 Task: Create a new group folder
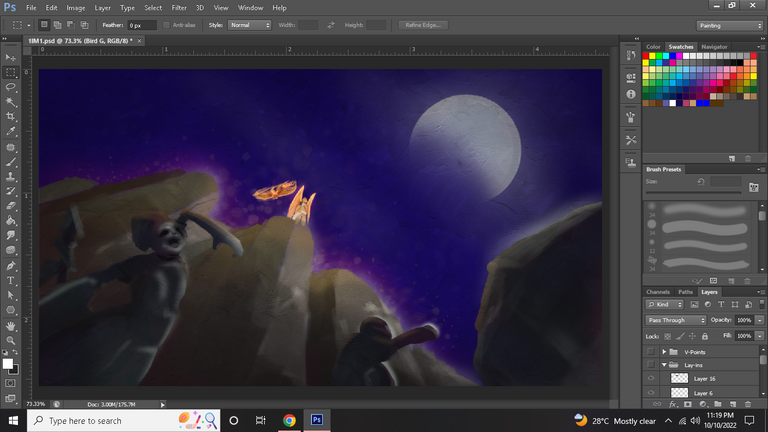(x=718, y=404)
